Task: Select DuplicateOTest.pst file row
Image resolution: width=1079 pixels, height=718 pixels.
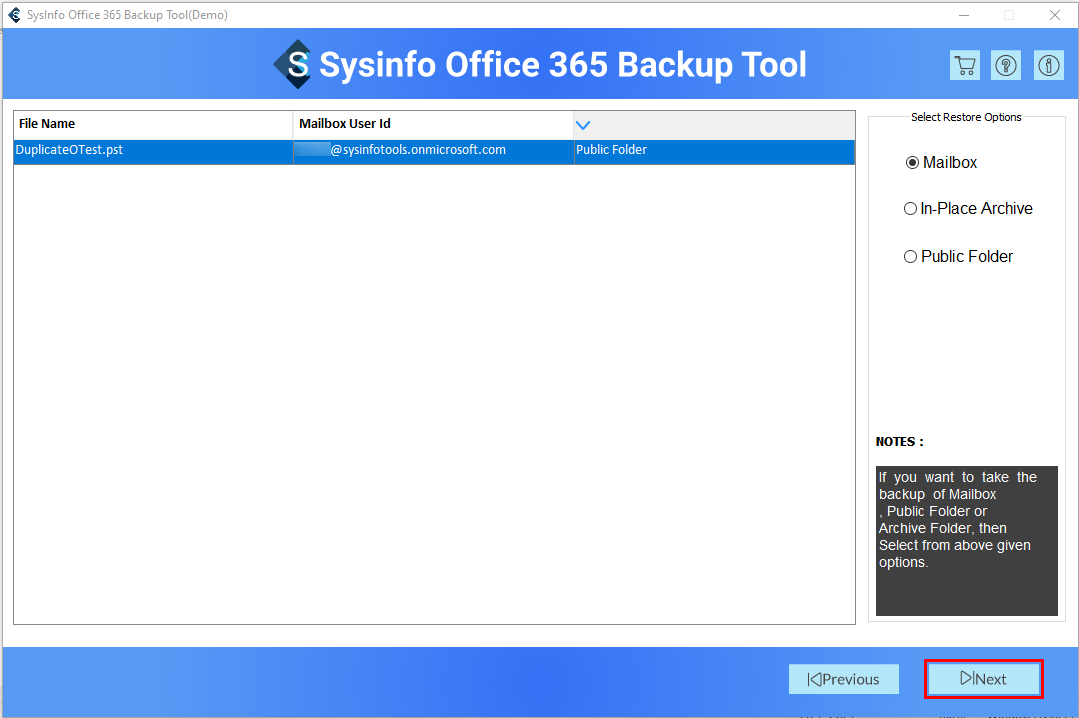Action: point(434,151)
